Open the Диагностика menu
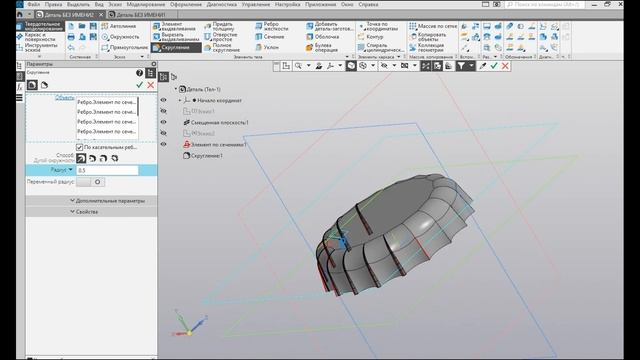The height and width of the screenshot is (360, 640). (222, 4)
